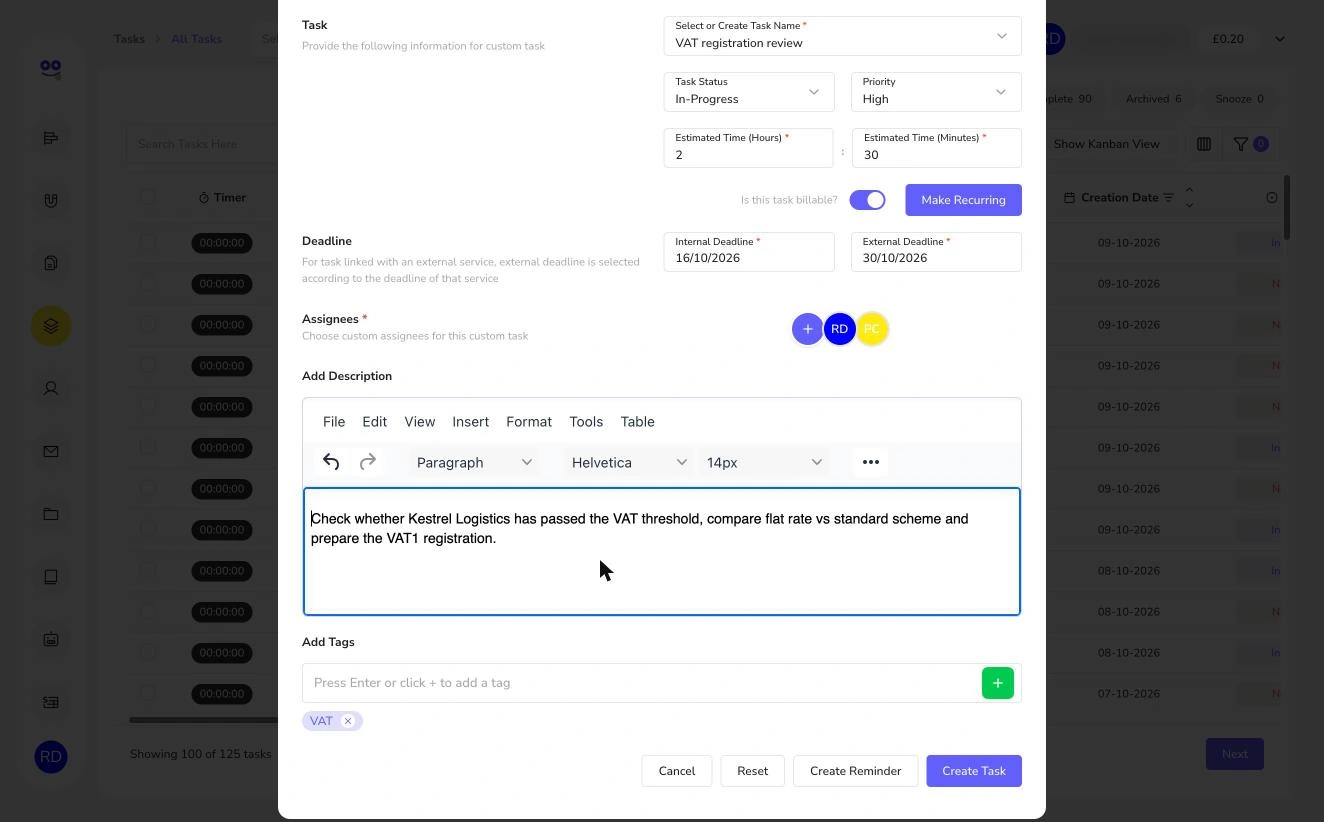
Task: Open the editor Table menu
Action: (x=637, y=422)
